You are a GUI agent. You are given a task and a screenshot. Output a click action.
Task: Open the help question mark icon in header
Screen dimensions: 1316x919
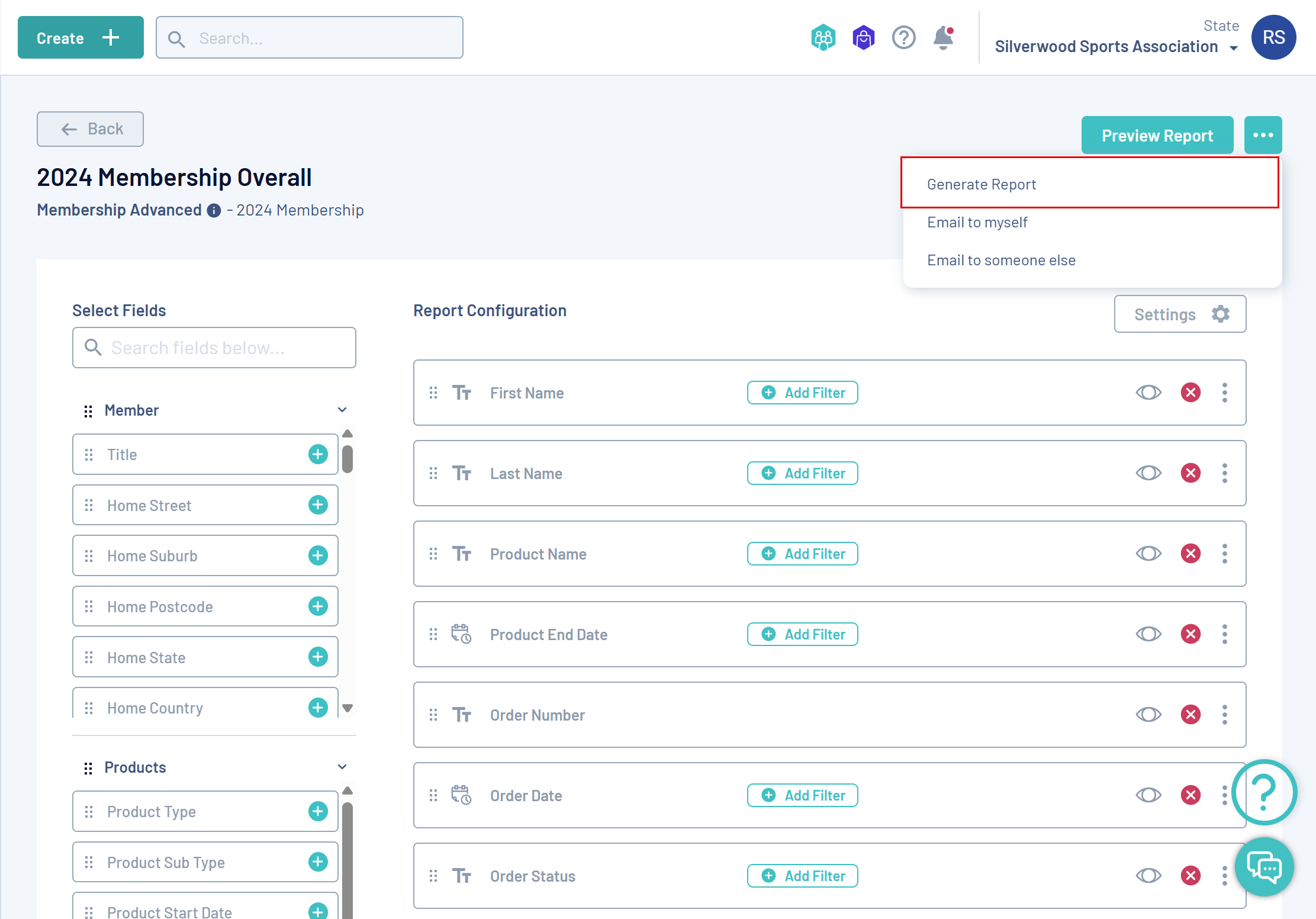pos(903,38)
